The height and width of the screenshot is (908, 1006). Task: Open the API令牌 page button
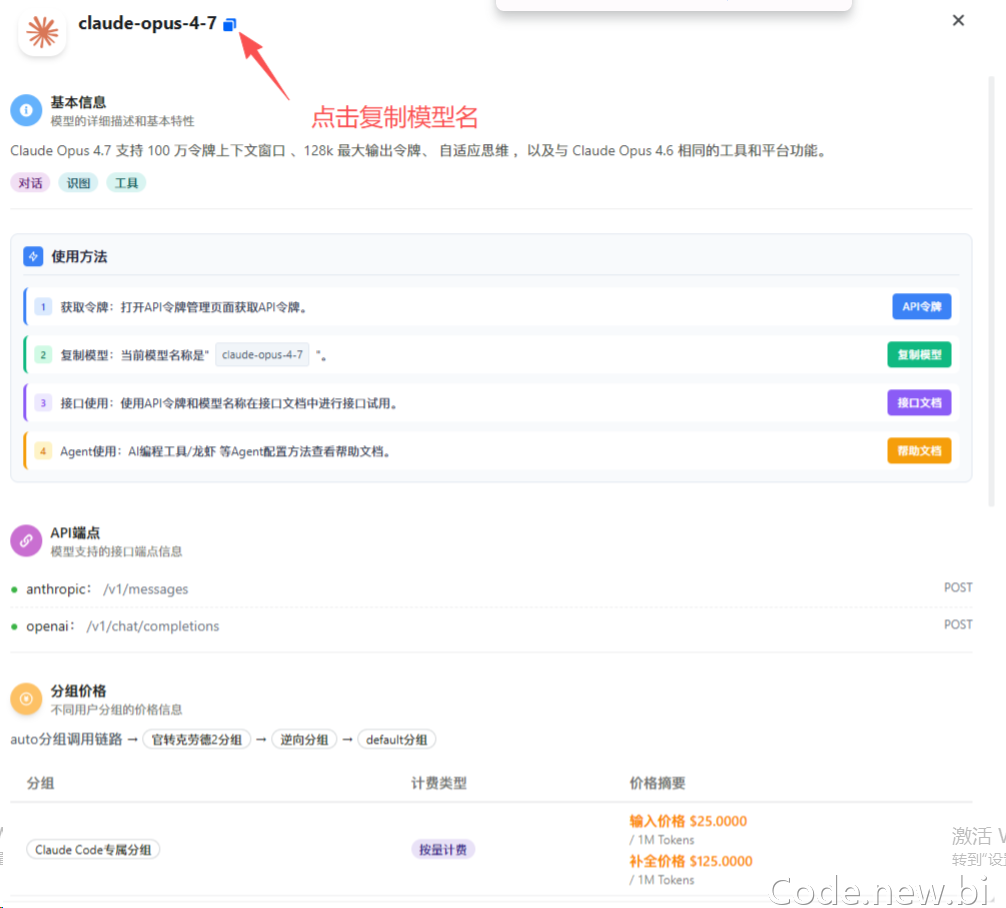click(921, 307)
